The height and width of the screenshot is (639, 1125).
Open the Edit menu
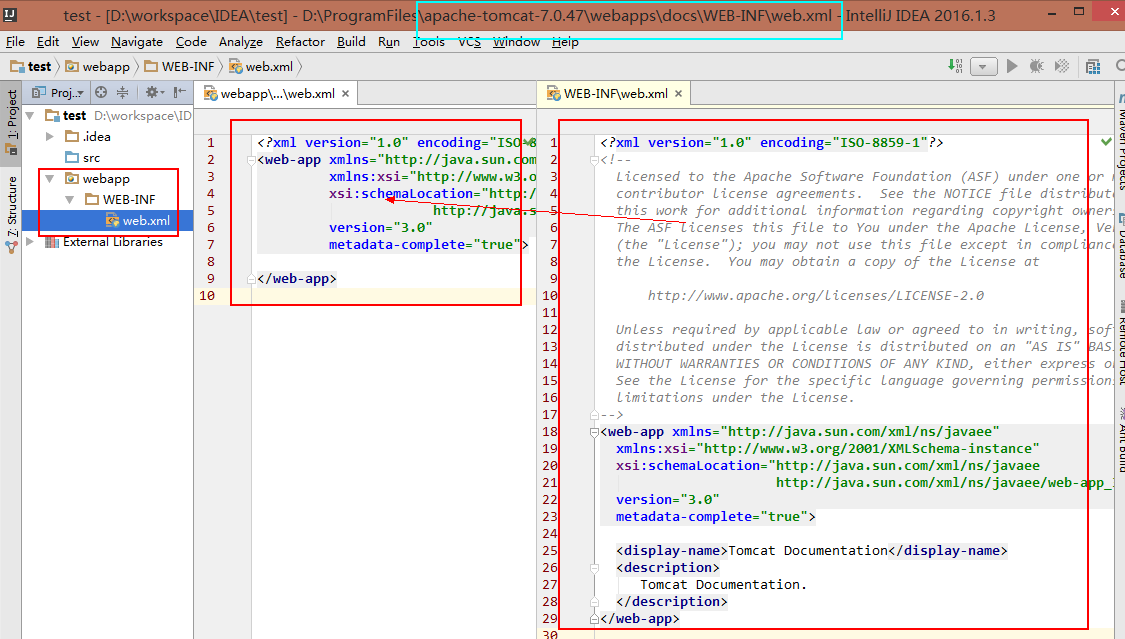pyautogui.click(x=48, y=42)
